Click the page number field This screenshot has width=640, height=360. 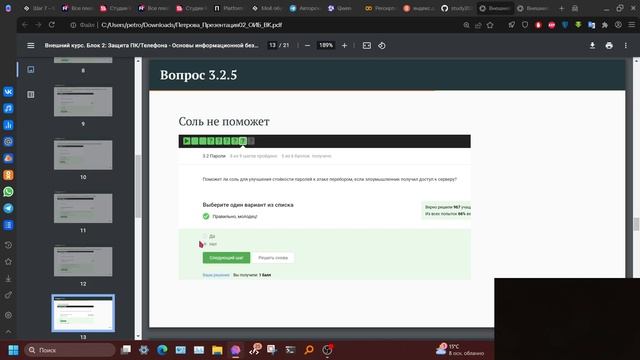coord(272,45)
